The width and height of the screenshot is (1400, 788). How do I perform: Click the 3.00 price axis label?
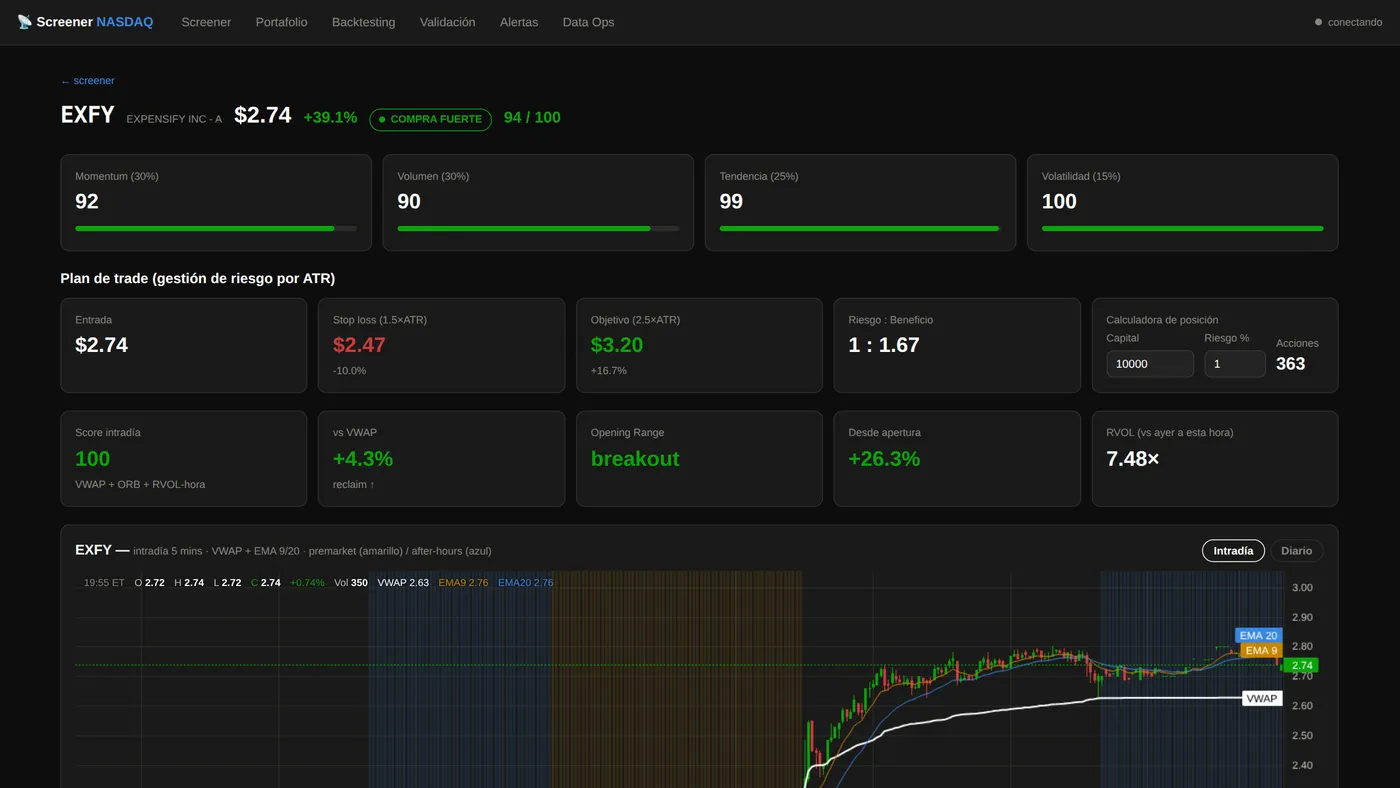tap(1302, 588)
